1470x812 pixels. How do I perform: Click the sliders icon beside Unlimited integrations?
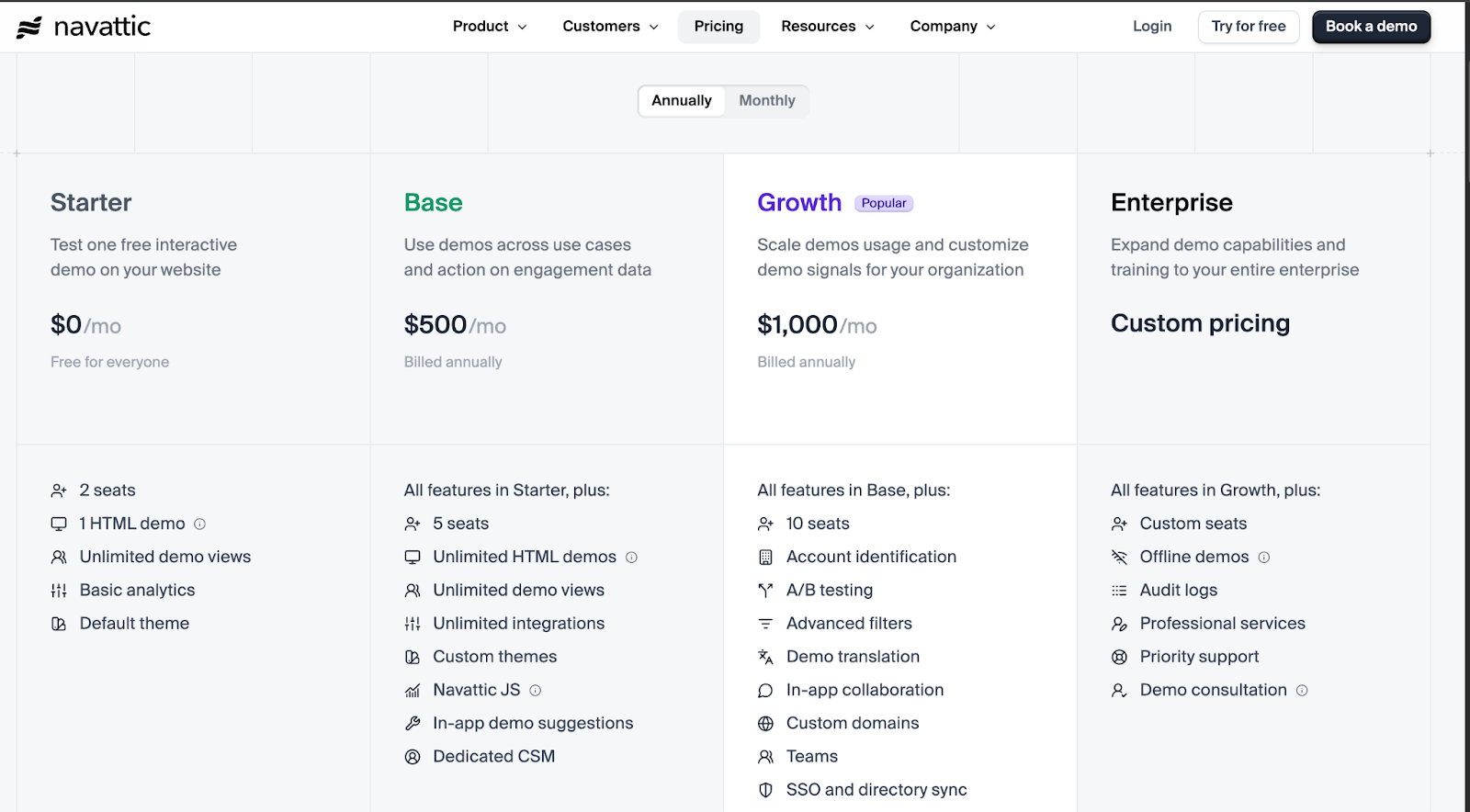tap(413, 624)
